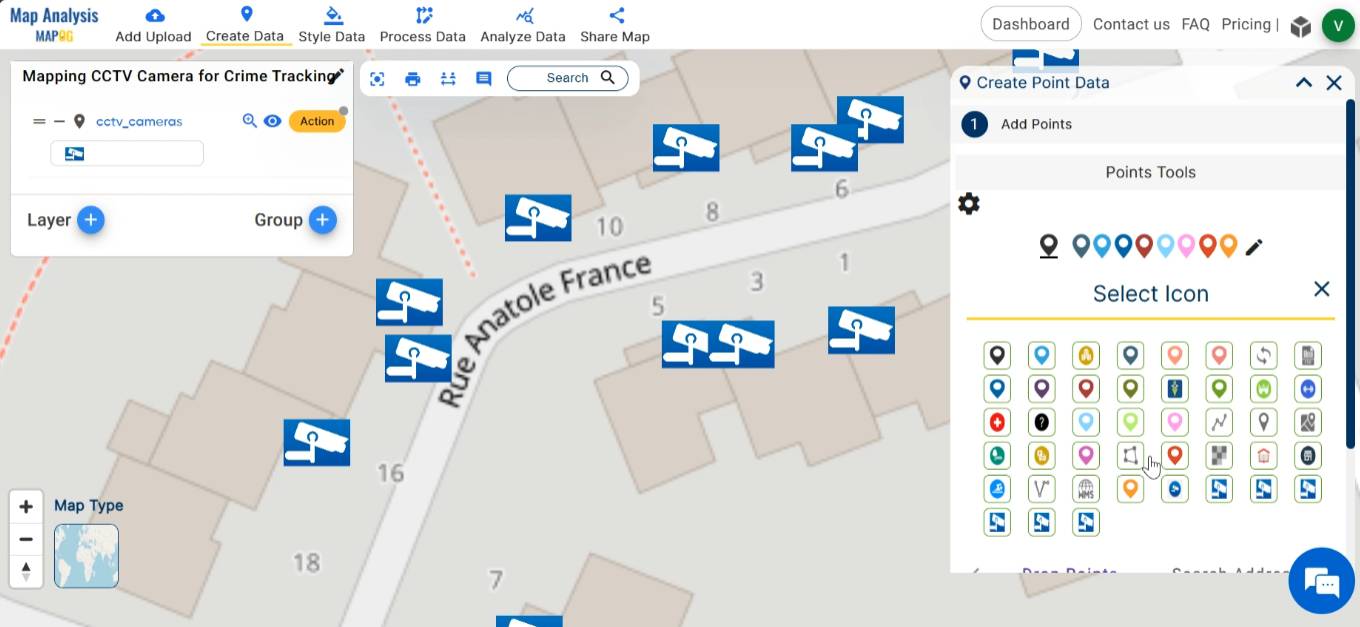Pick the purple pin icon

click(x=1041, y=388)
